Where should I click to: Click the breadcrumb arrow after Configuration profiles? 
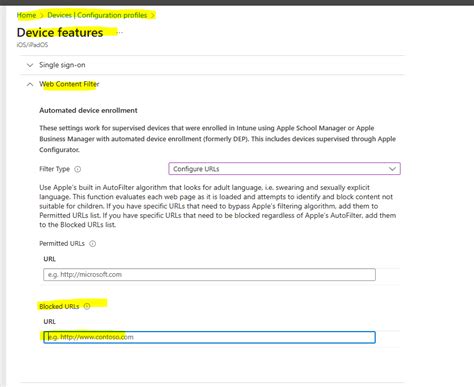[152, 15]
